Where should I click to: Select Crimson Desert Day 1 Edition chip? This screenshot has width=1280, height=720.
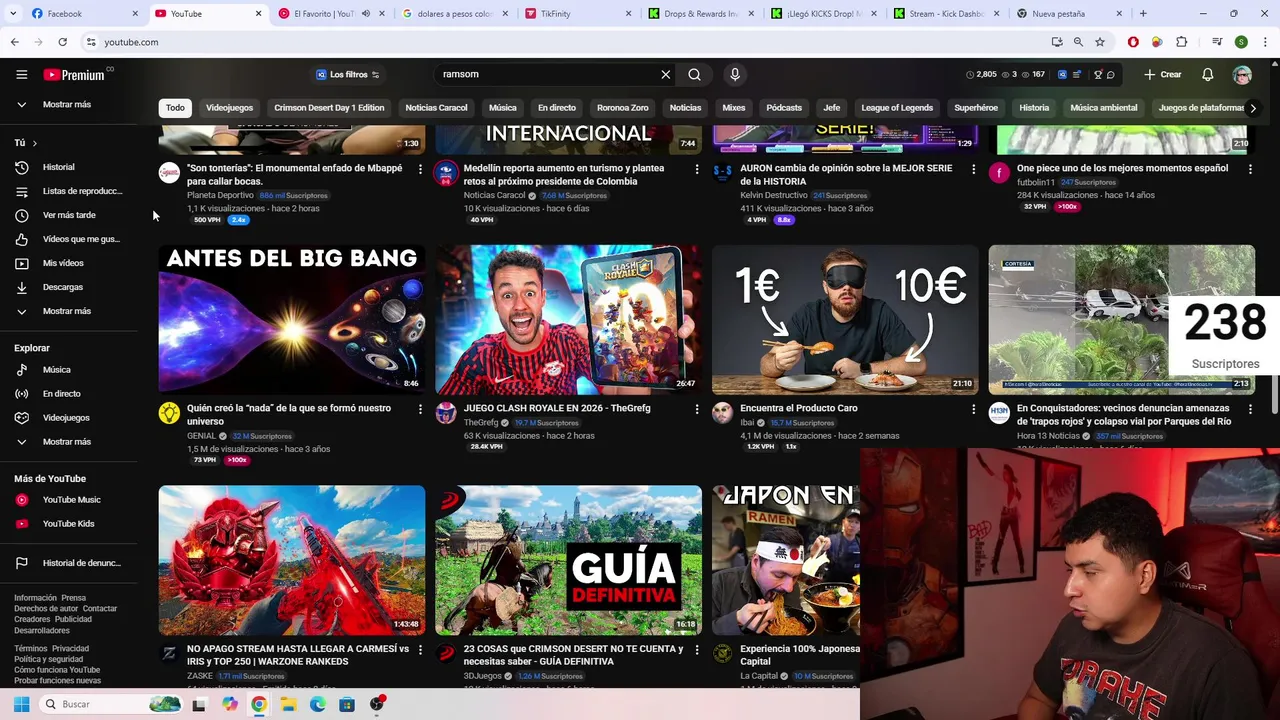click(329, 108)
